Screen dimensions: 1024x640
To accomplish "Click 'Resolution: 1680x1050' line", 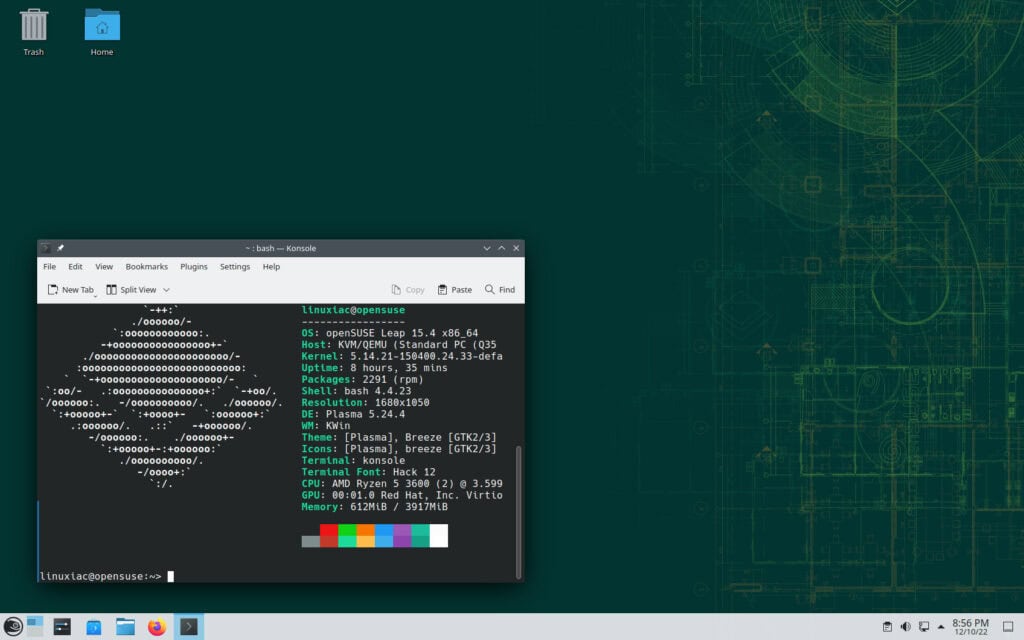I will click(x=365, y=402).
